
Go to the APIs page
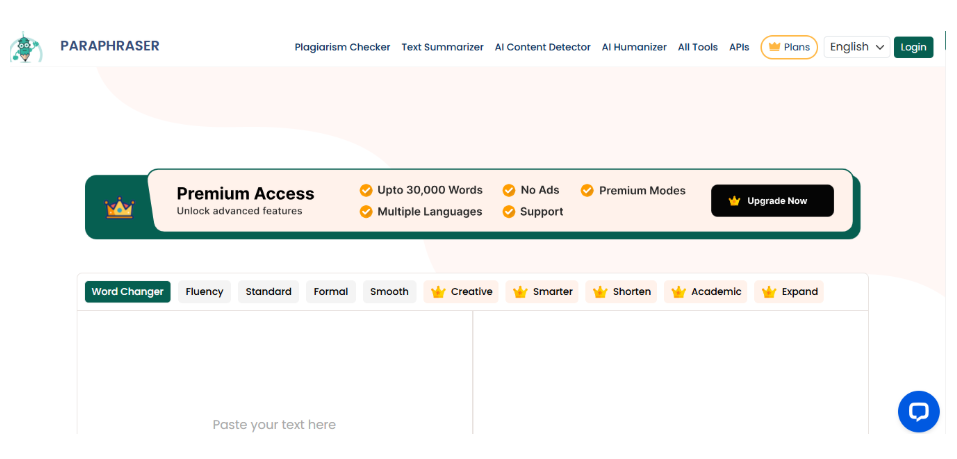(739, 47)
